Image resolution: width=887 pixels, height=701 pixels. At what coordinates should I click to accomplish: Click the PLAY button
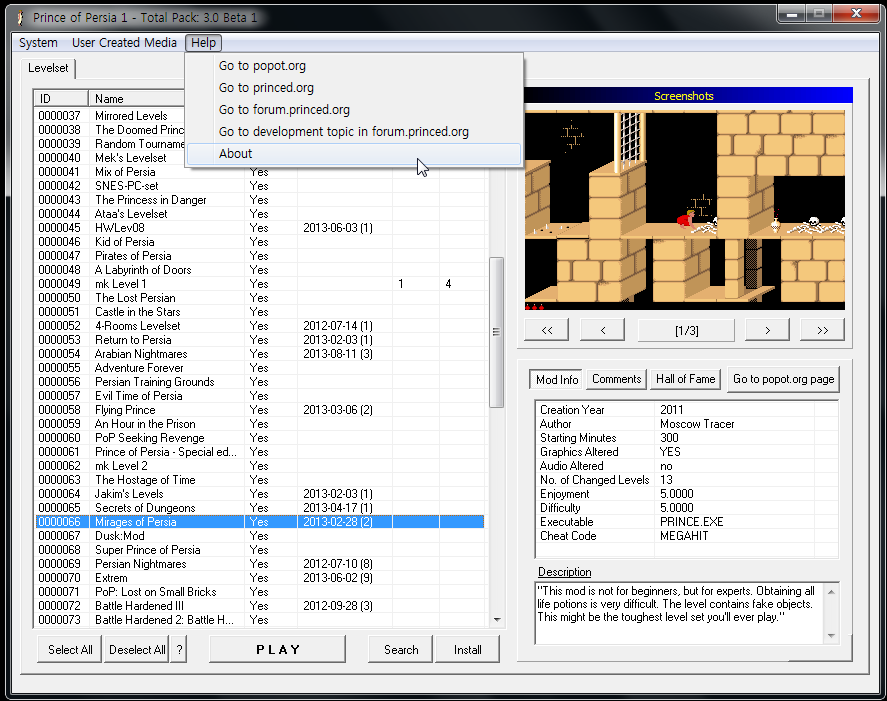pyautogui.click(x=278, y=650)
